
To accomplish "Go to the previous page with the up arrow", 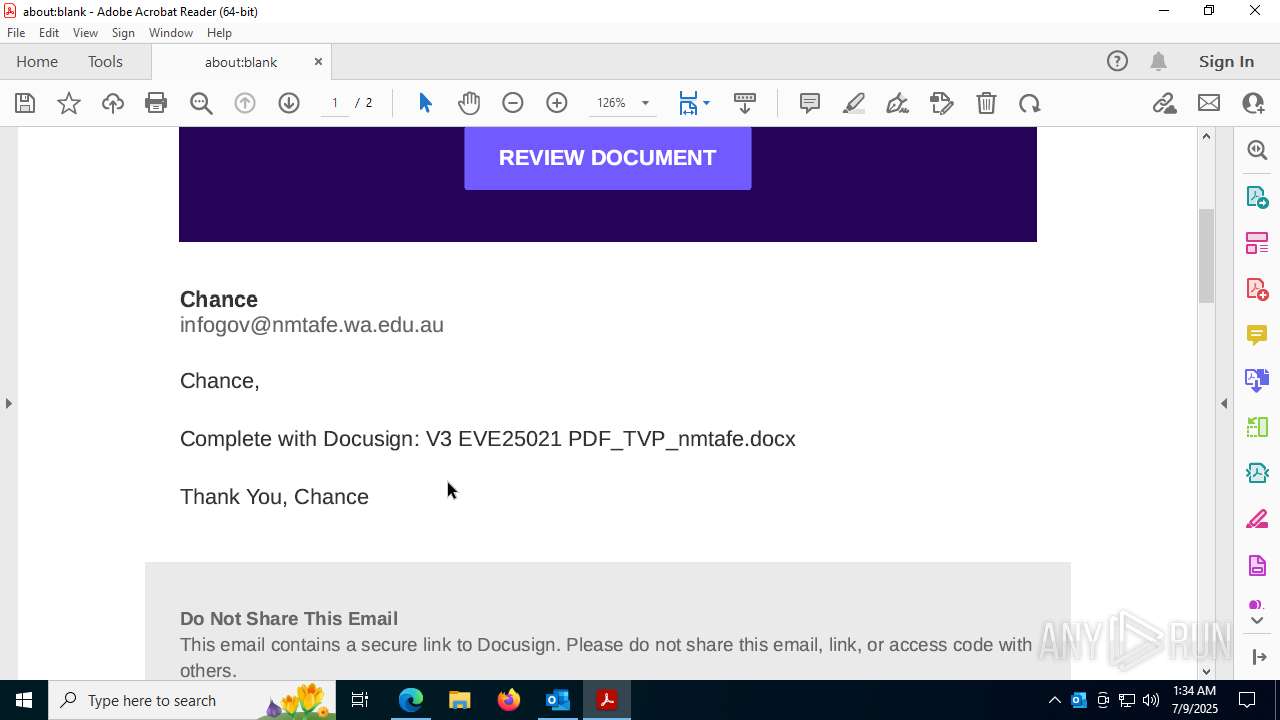I will click(x=245, y=103).
